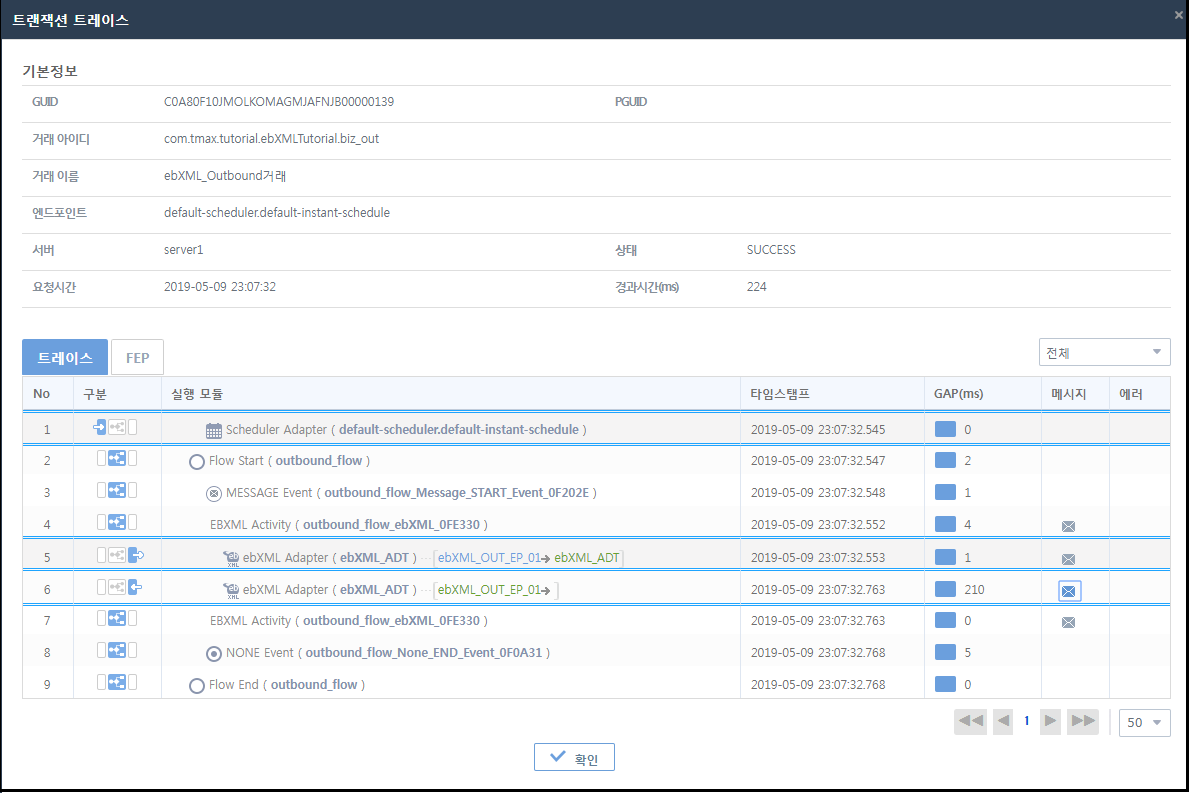This screenshot has width=1192, height=793.
Task: Open the 50 page size dropdown
Action: click(1144, 722)
